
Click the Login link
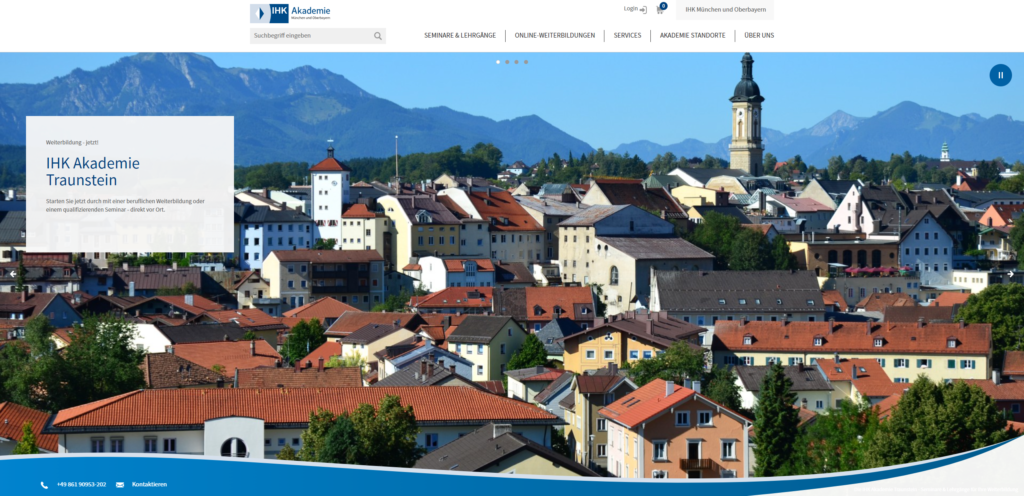click(635, 9)
